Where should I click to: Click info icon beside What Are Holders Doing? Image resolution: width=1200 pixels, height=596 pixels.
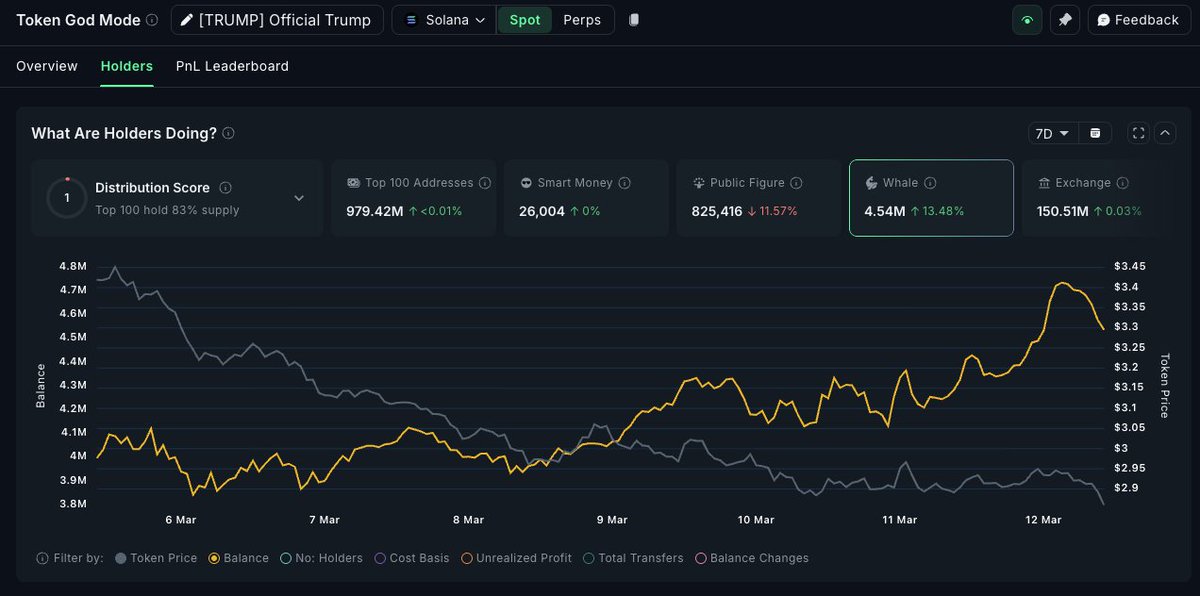[228, 133]
